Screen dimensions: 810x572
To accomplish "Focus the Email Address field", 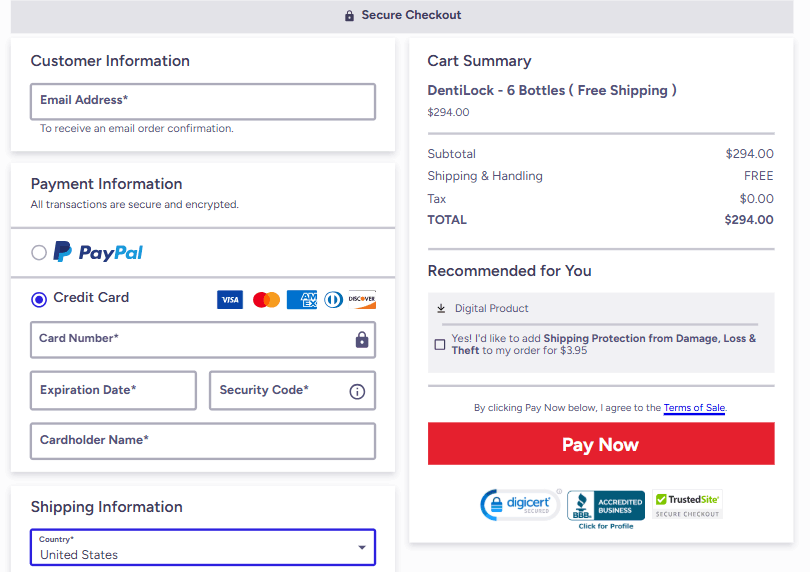I will 203,101.
